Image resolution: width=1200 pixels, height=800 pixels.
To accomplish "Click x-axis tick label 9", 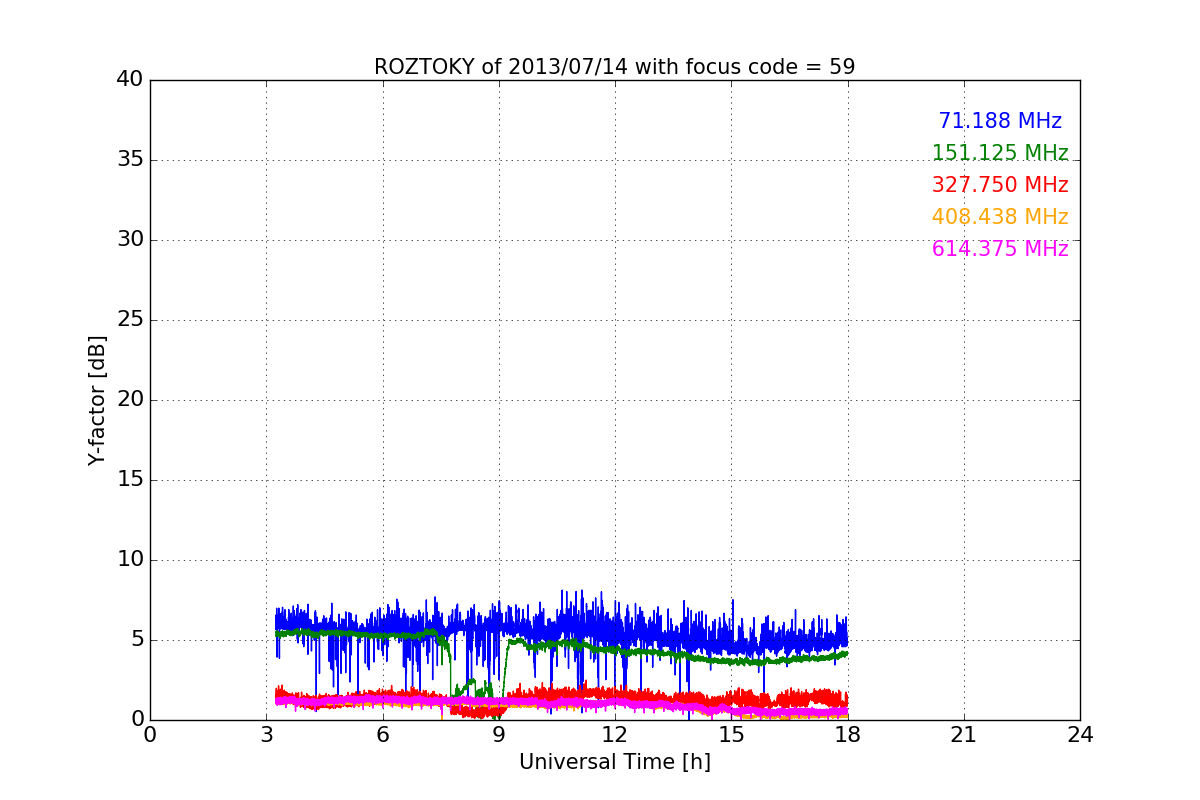I will (498, 735).
